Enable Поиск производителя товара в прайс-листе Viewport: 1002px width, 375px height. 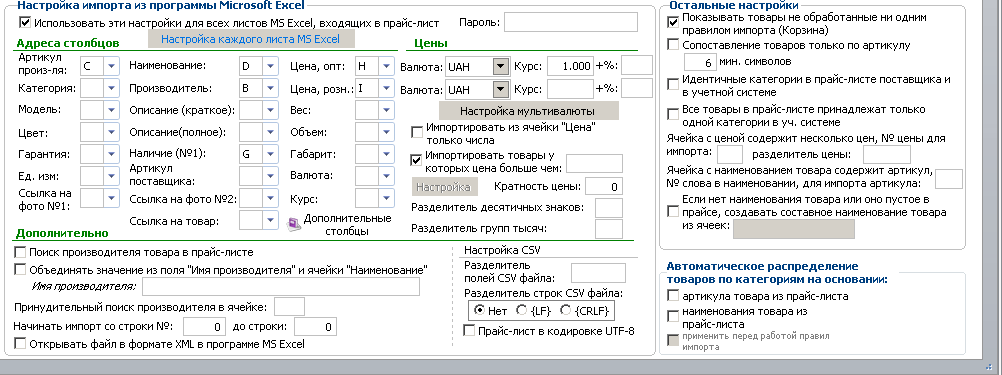20,252
